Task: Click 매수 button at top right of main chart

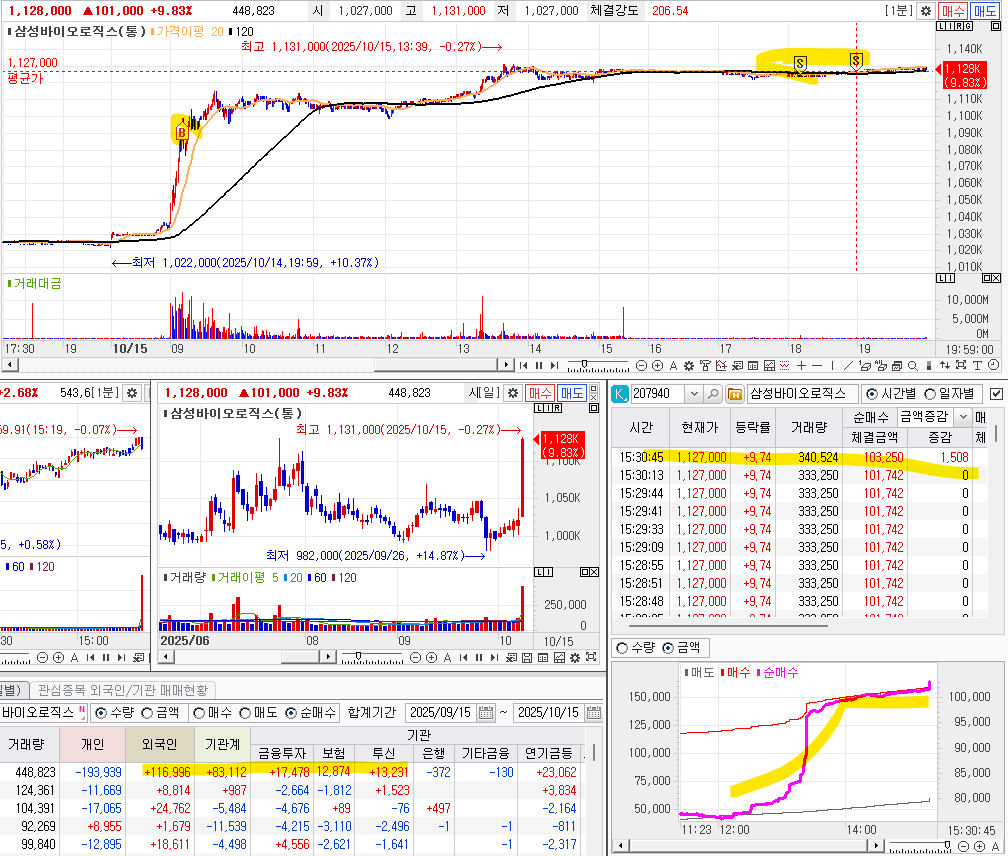Action: pyautogui.click(x=953, y=11)
